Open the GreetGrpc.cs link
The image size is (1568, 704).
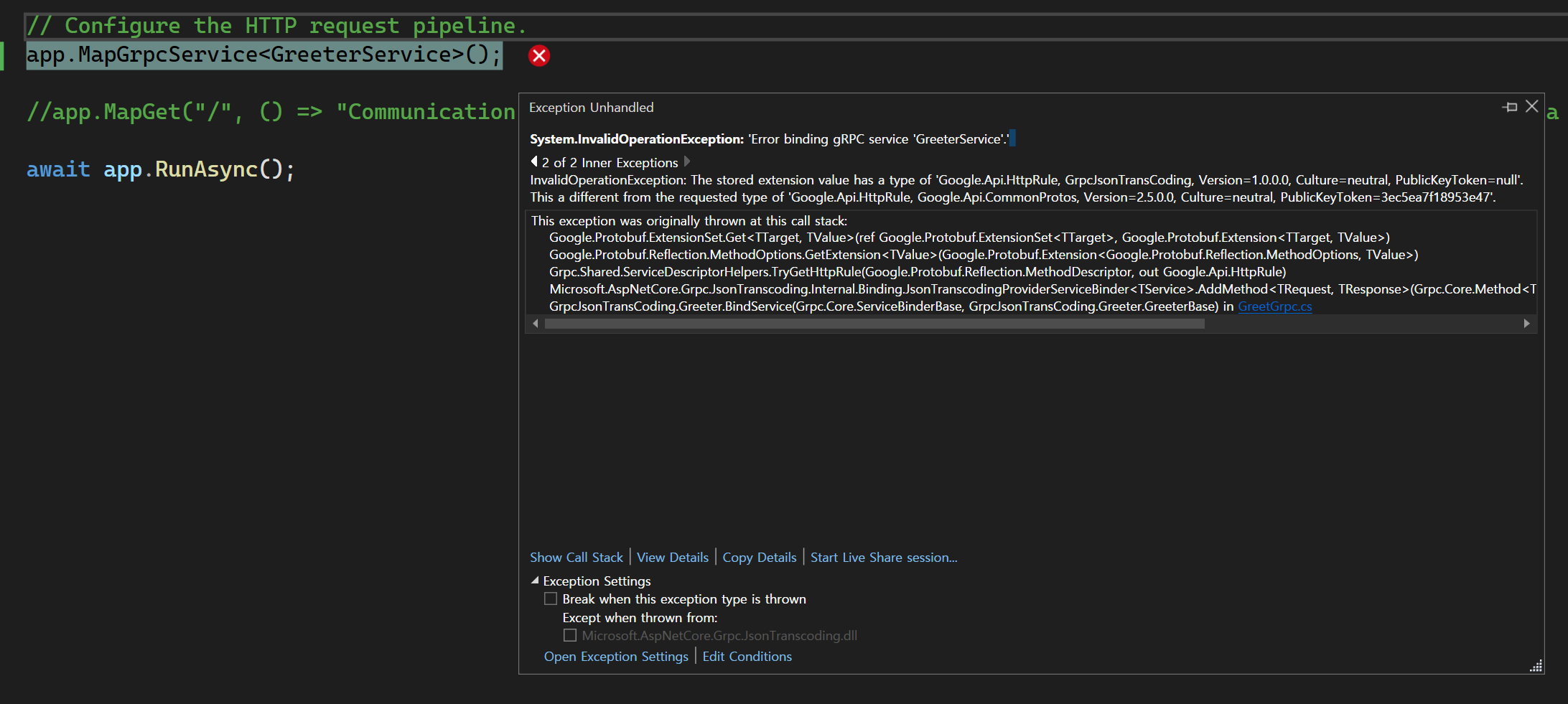[1274, 306]
